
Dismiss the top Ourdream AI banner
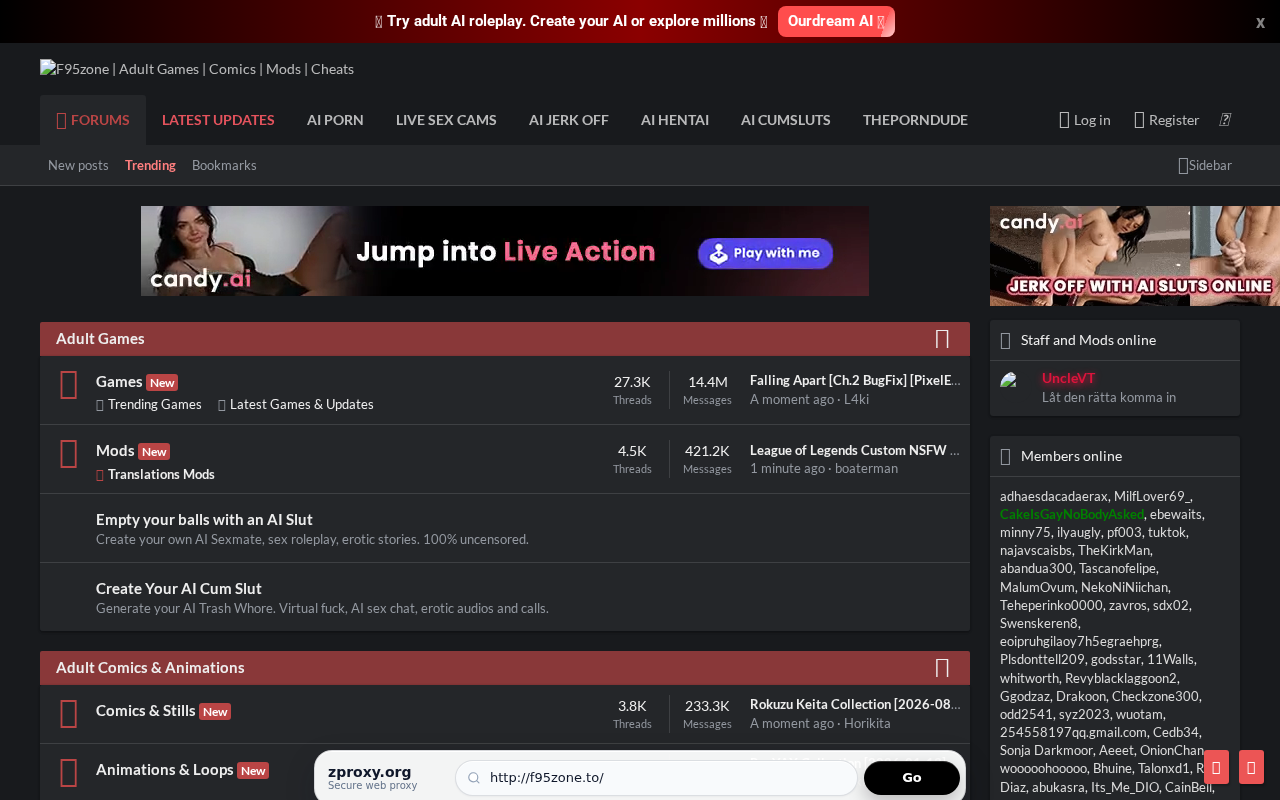[1260, 22]
